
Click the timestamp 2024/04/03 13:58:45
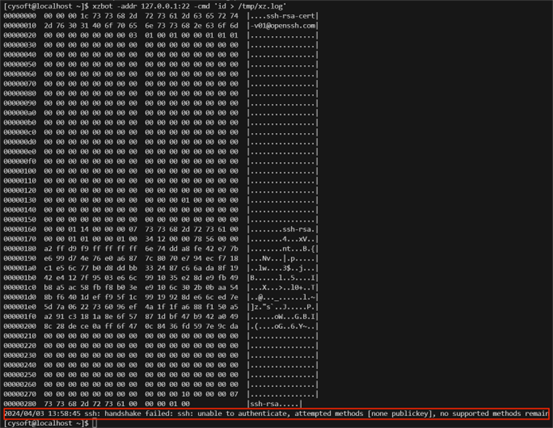pos(42,414)
